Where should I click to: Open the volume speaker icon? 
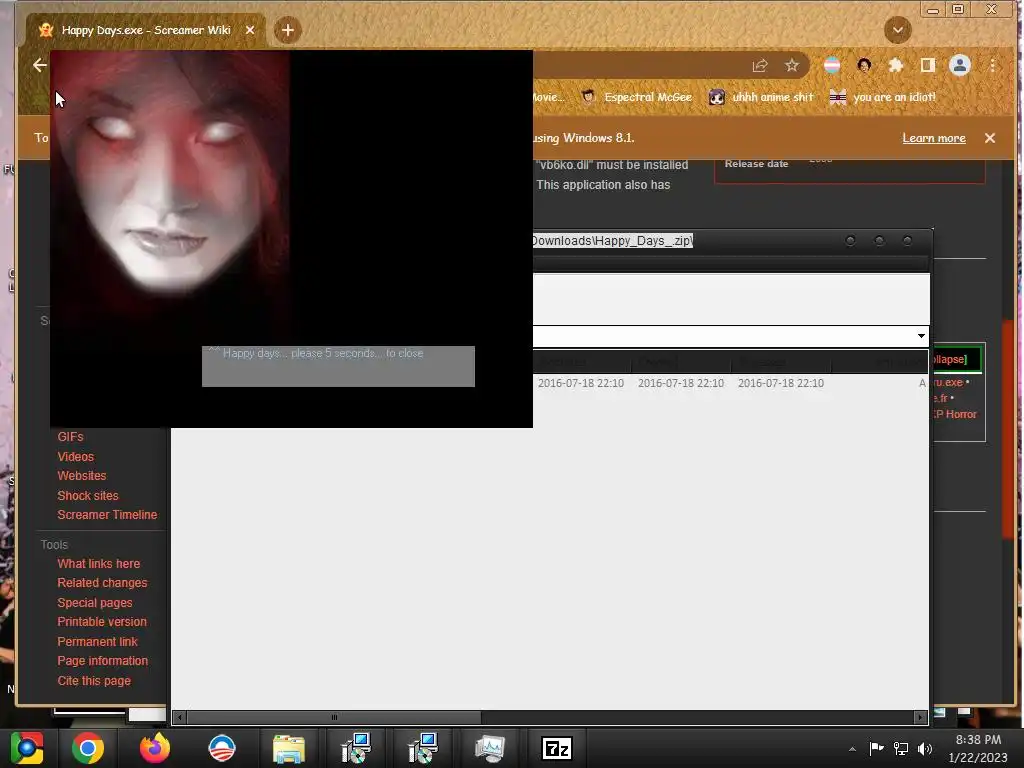[925, 748]
